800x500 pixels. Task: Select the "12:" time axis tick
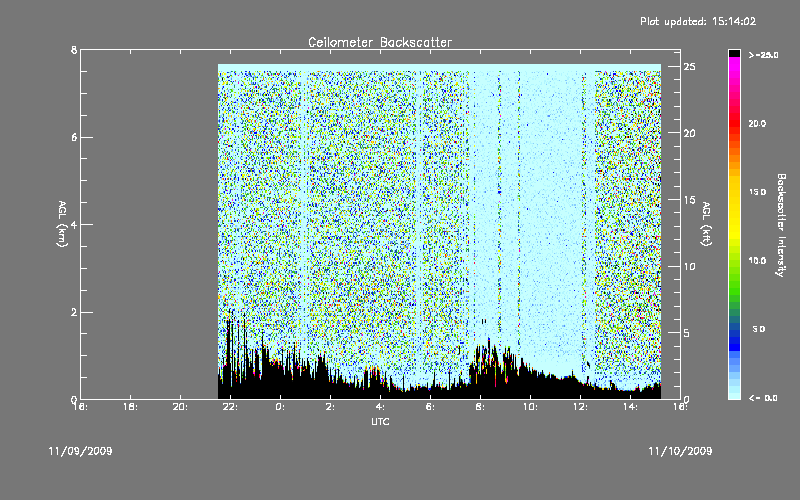(x=580, y=407)
